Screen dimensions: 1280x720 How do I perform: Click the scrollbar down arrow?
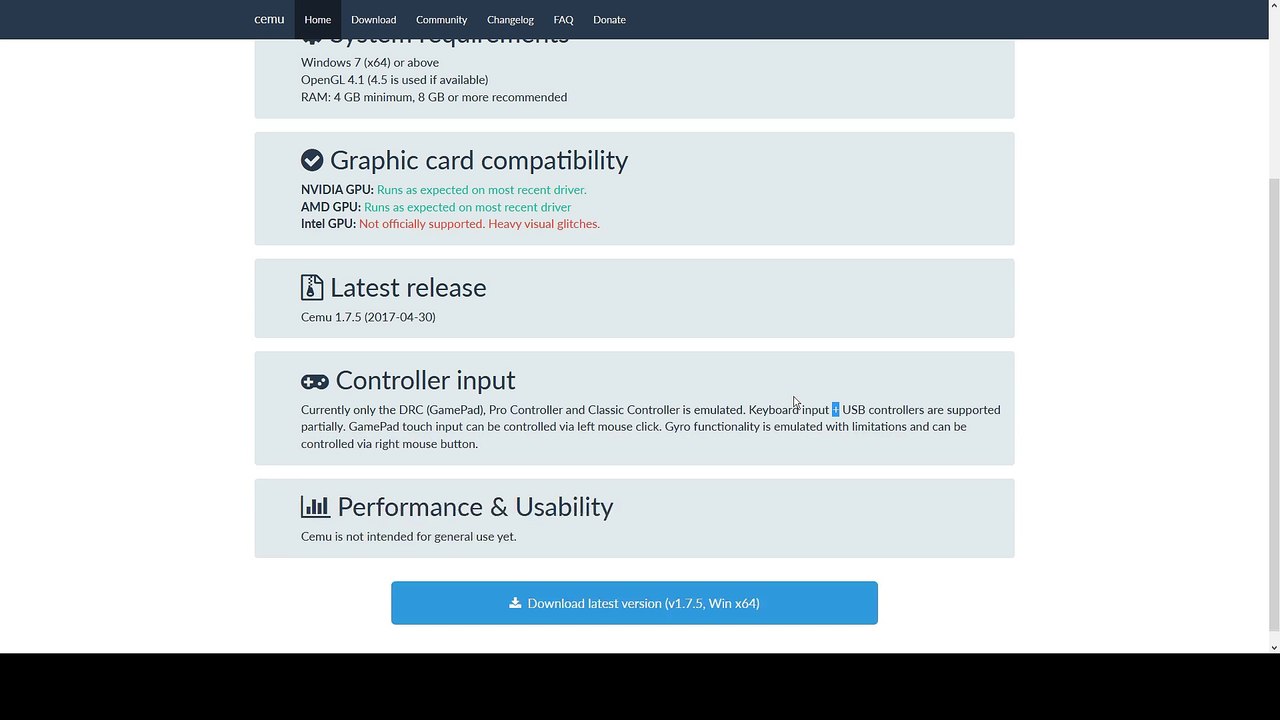1274,647
